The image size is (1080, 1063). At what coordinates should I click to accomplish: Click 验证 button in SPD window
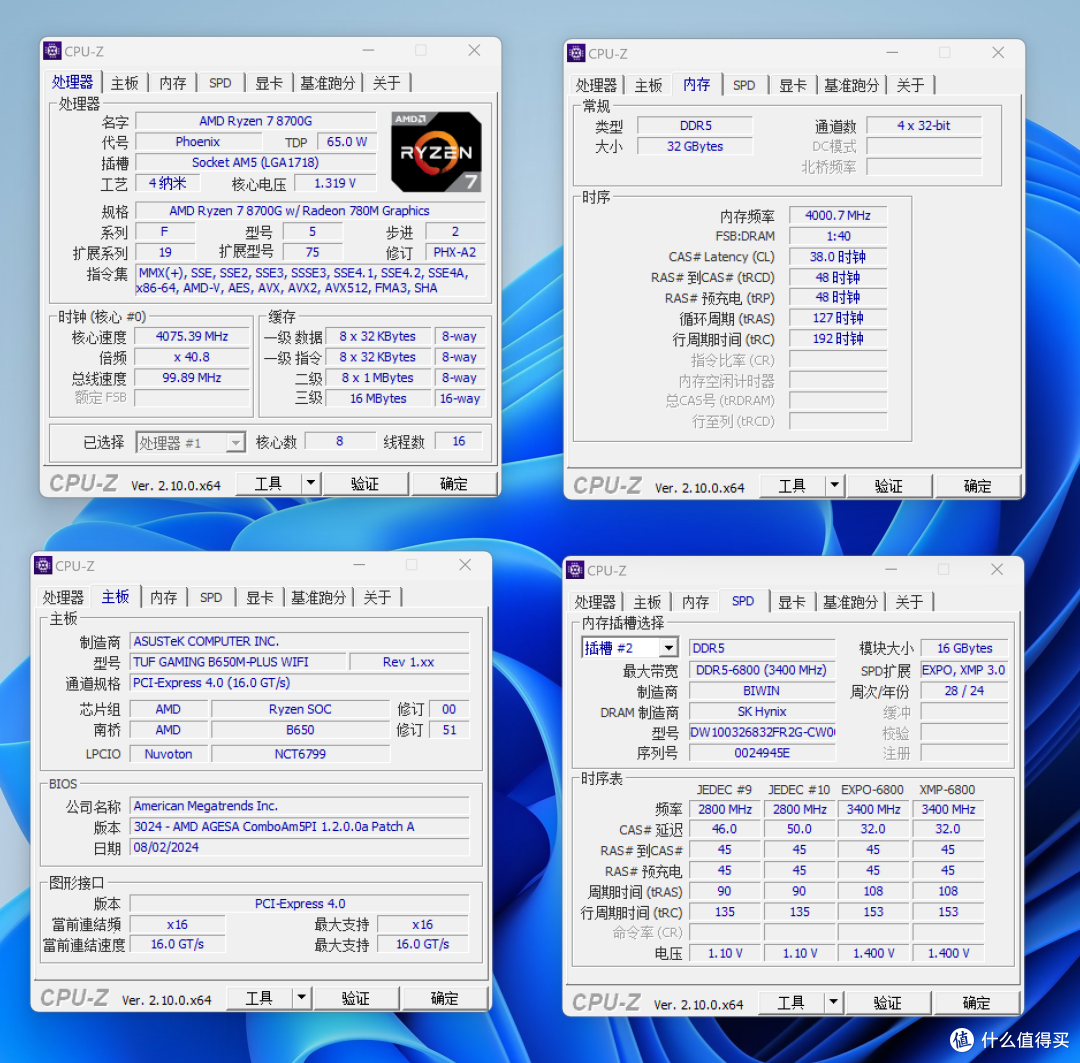pyautogui.click(x=887, y=1002)
